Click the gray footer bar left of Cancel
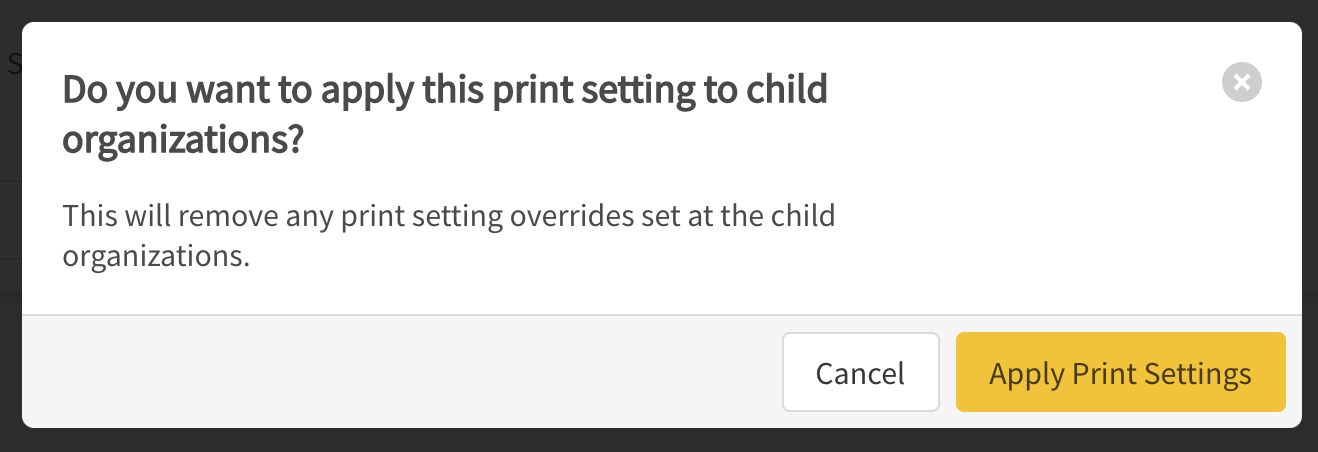Screen dimensions: 1318x452 click(x=400, y=373)
